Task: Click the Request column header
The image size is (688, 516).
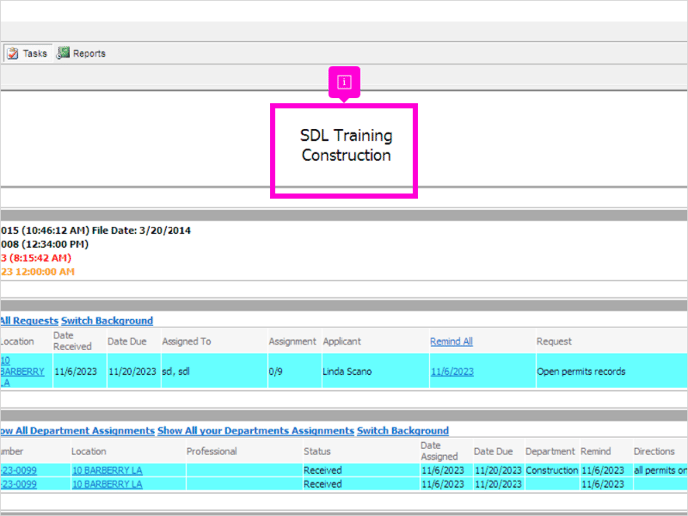Action: (554, 341)
